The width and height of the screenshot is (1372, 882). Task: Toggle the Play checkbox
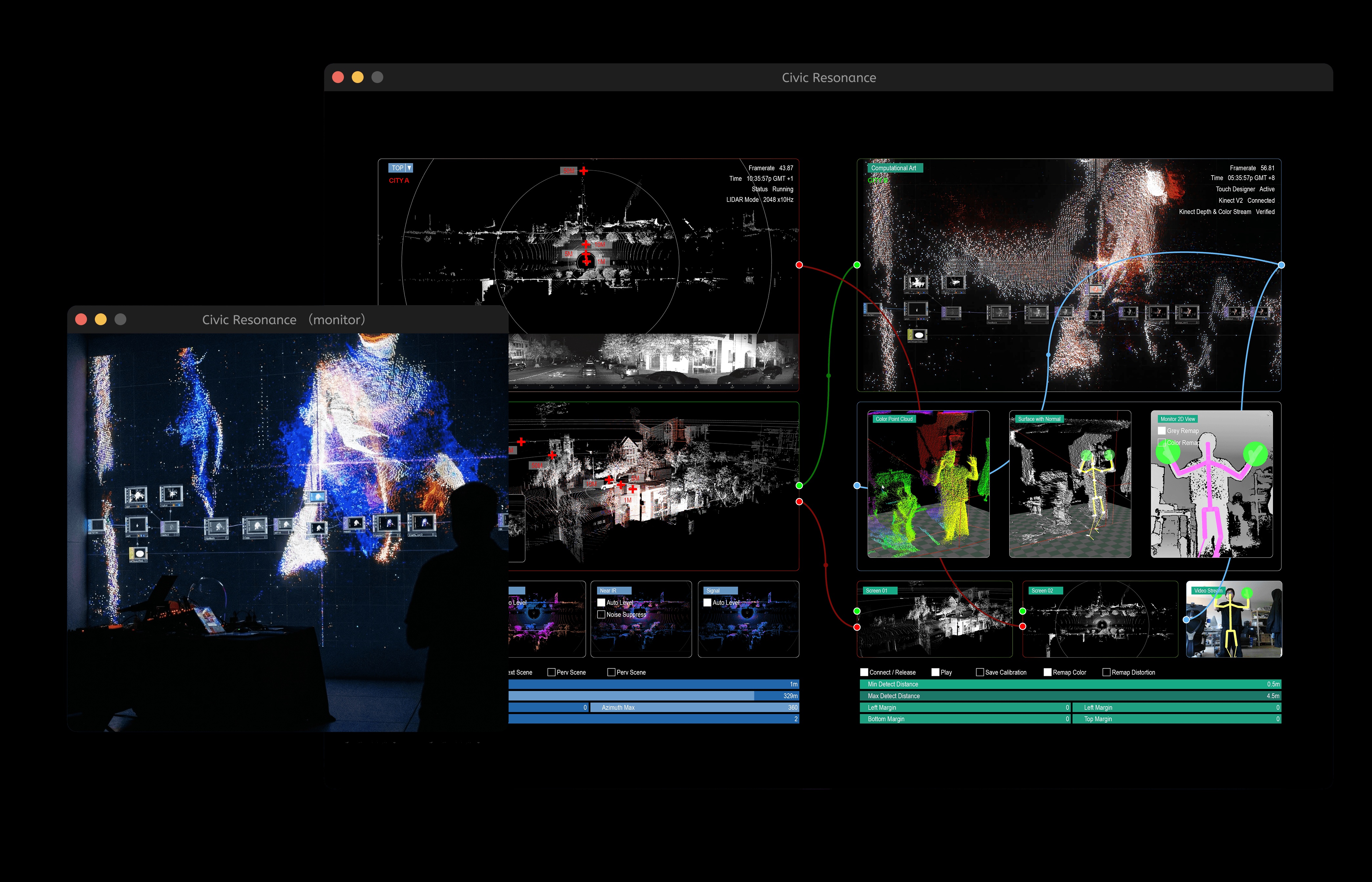click(x=935, y=672)
